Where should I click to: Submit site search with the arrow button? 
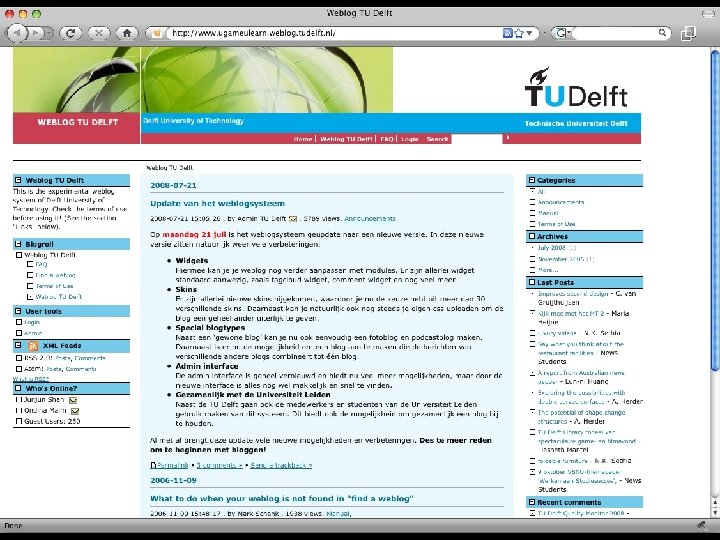[508, 137]
